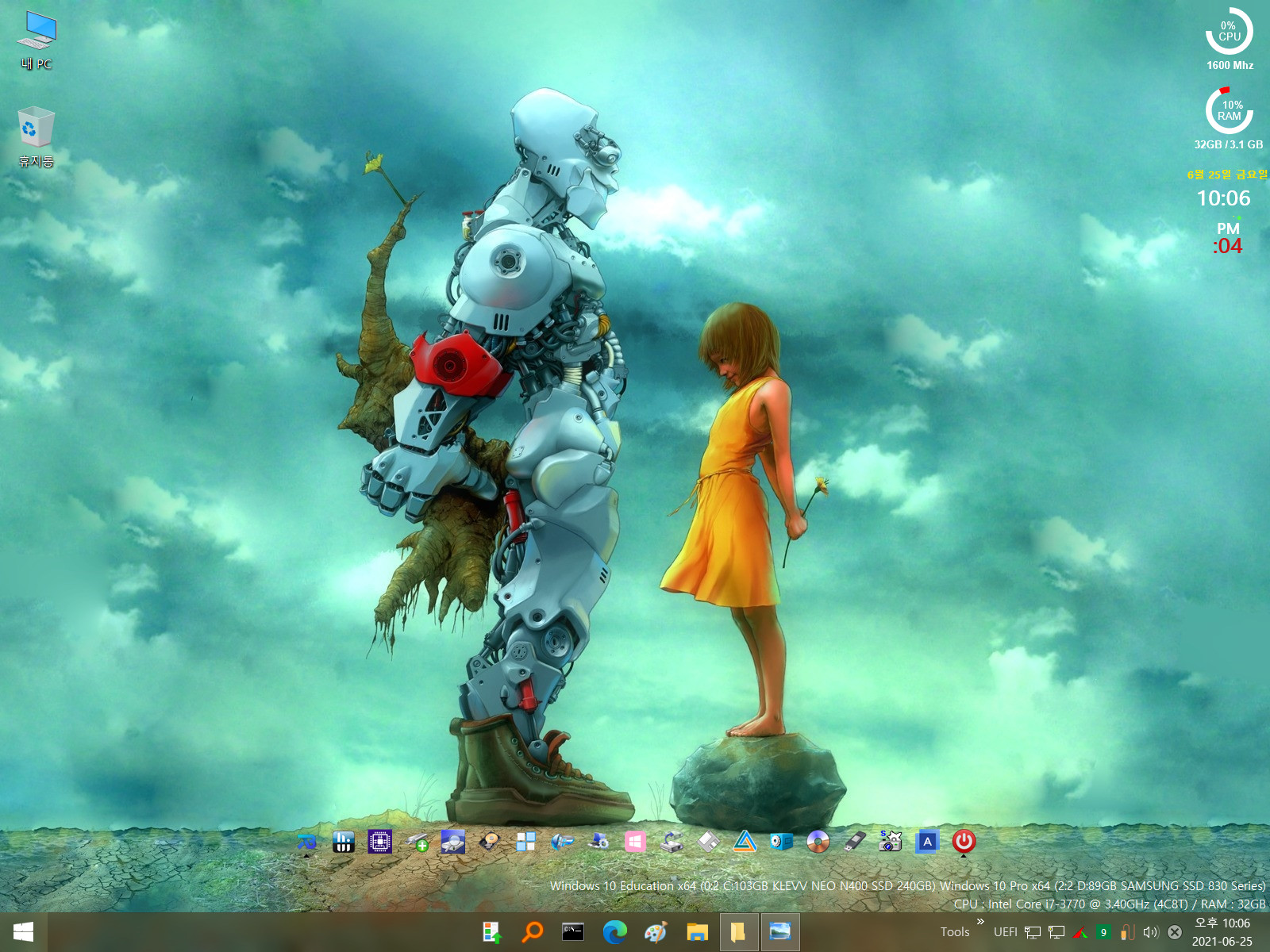Click the red-green graph tray icon
Screen dimensions: 1270x952
tap(1079, 932)
